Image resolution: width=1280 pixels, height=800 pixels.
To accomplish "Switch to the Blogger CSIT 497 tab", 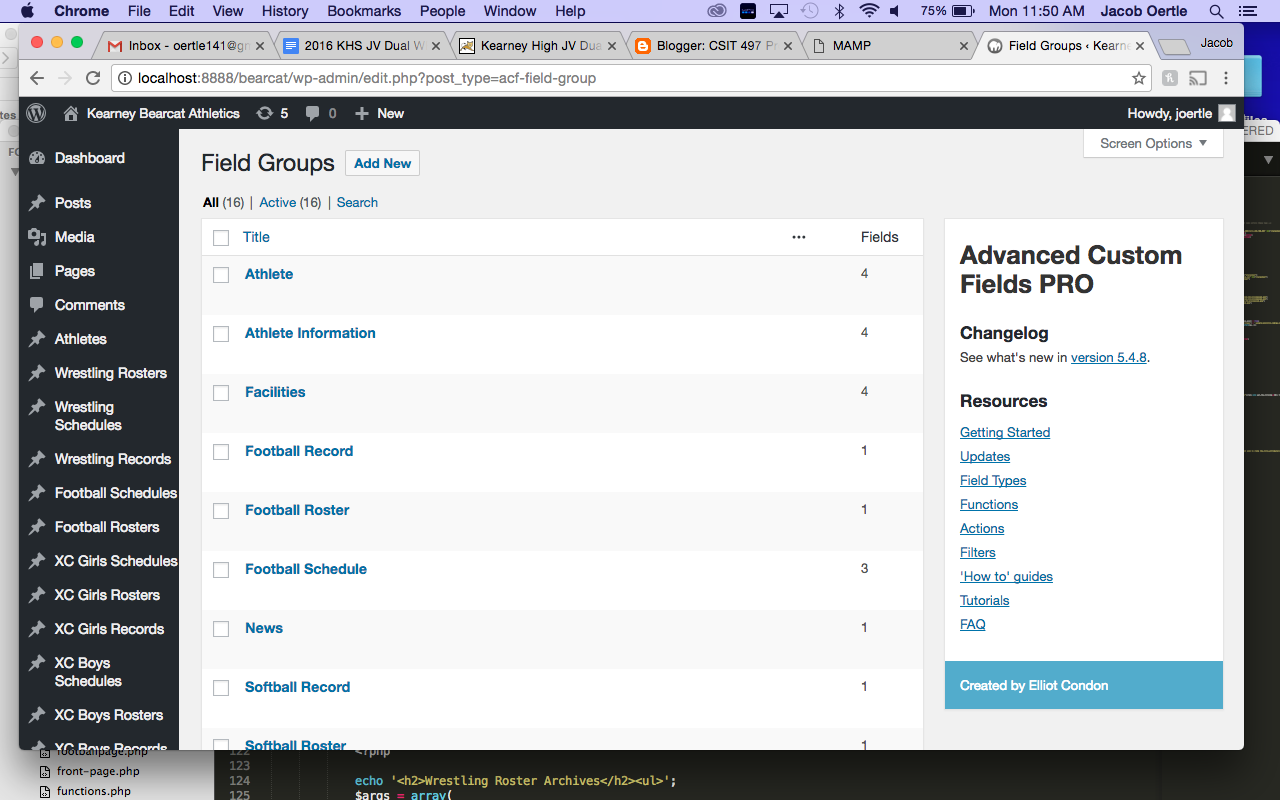I will pos(715,46).
